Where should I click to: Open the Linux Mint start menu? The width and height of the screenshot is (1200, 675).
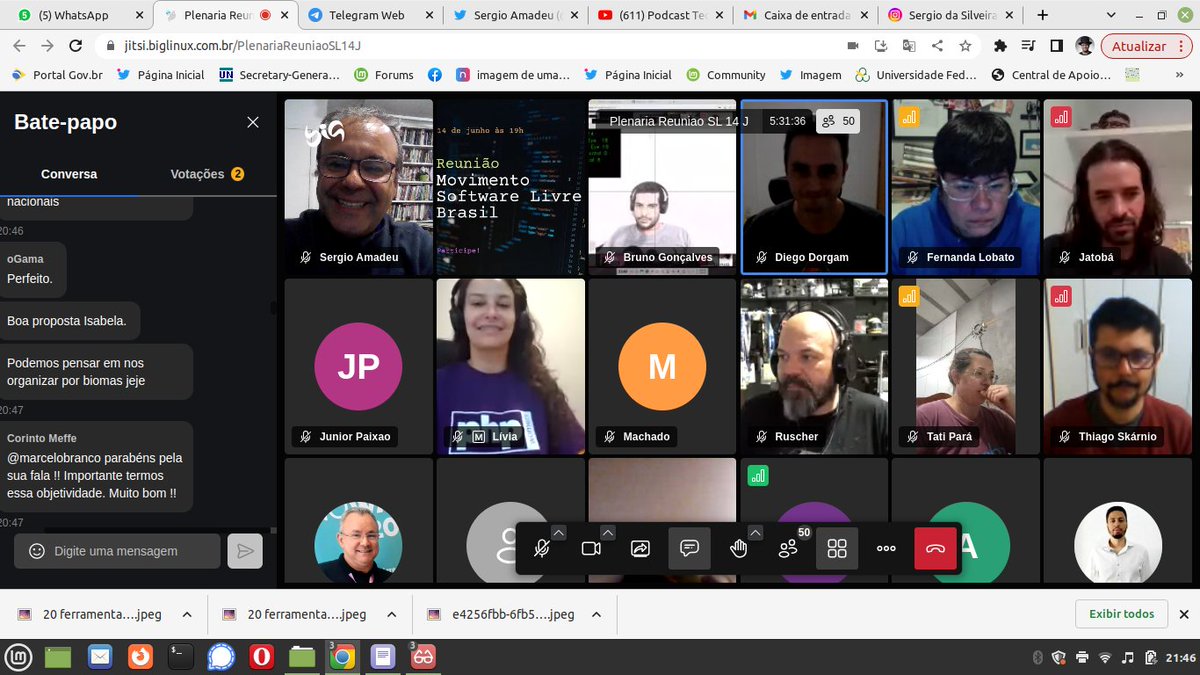[20, 657]
